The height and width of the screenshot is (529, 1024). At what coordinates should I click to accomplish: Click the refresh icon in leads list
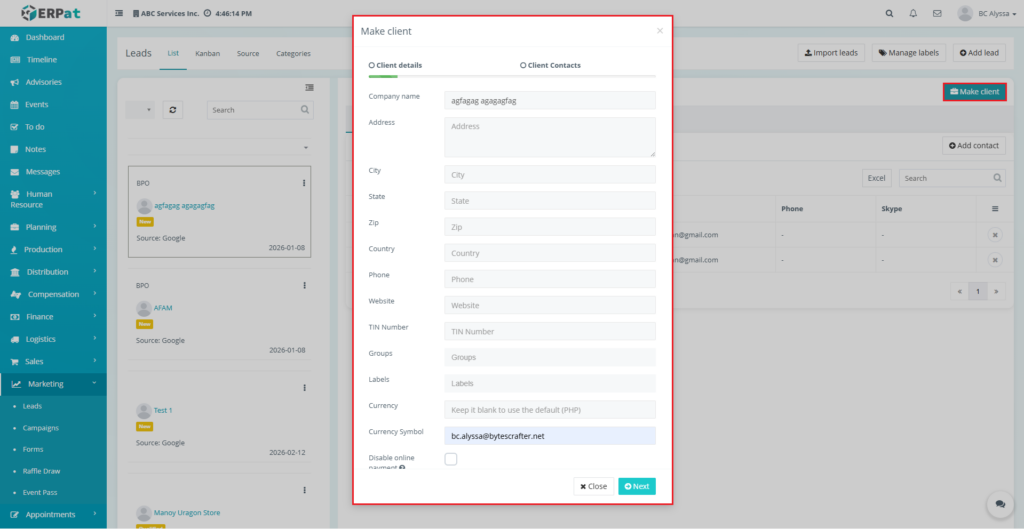click(x=175, y=110)
